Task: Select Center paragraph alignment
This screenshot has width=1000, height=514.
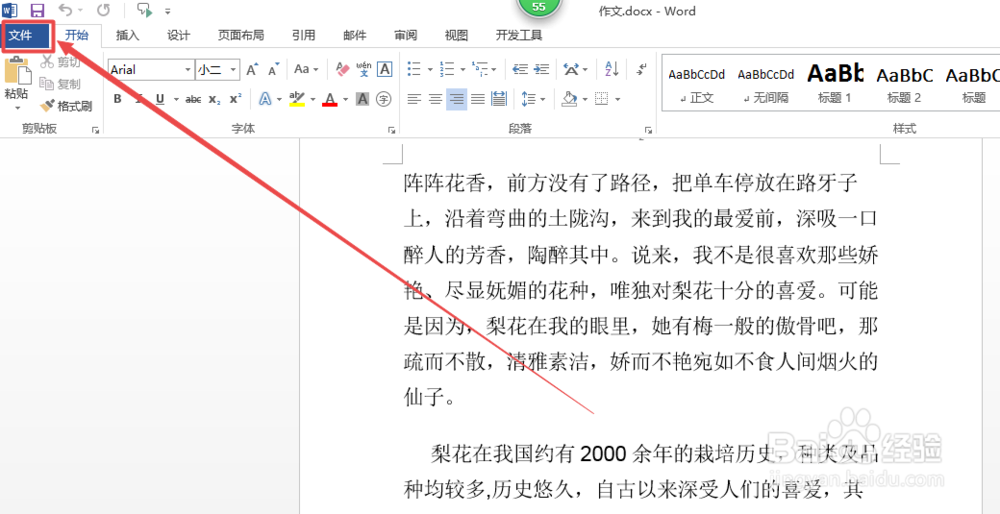Action: pos(436,99)
